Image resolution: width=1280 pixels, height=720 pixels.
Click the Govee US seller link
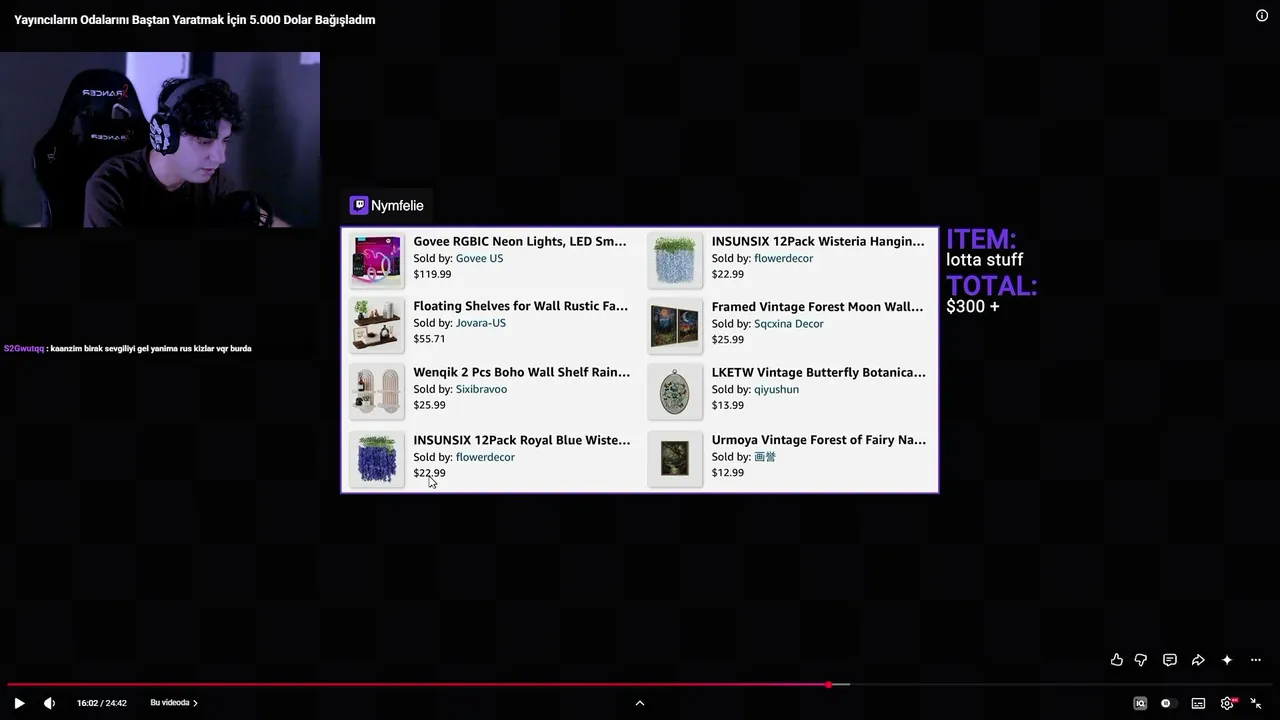click(479, 258)
